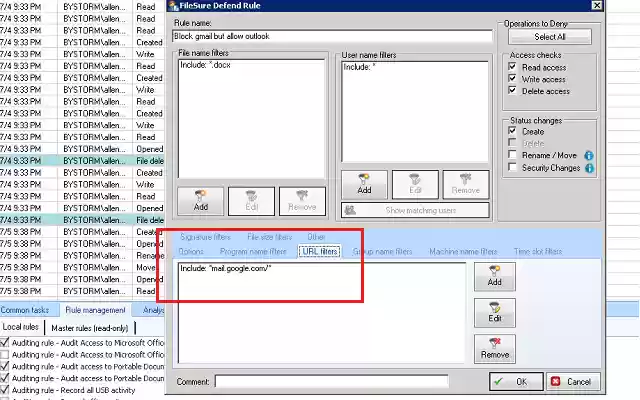
Task: Confirm the rule with OK
Action: 516,382
